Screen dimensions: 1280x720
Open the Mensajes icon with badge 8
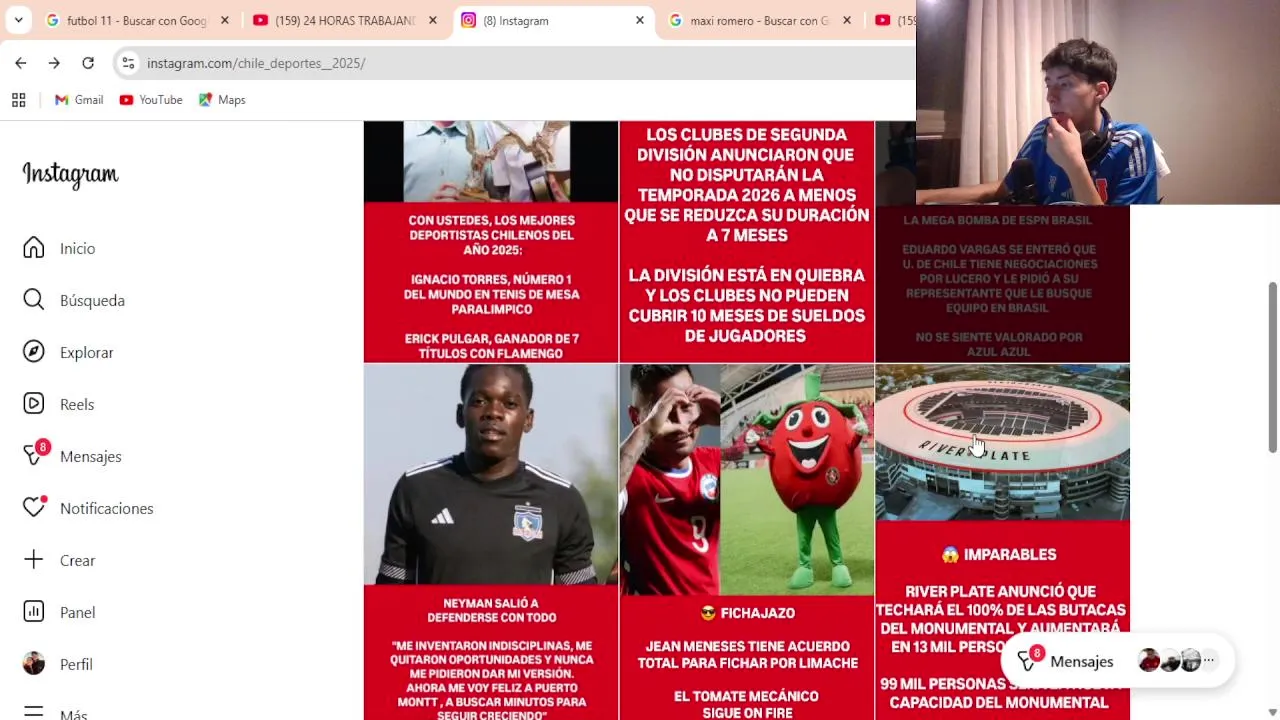click(35, 455)
